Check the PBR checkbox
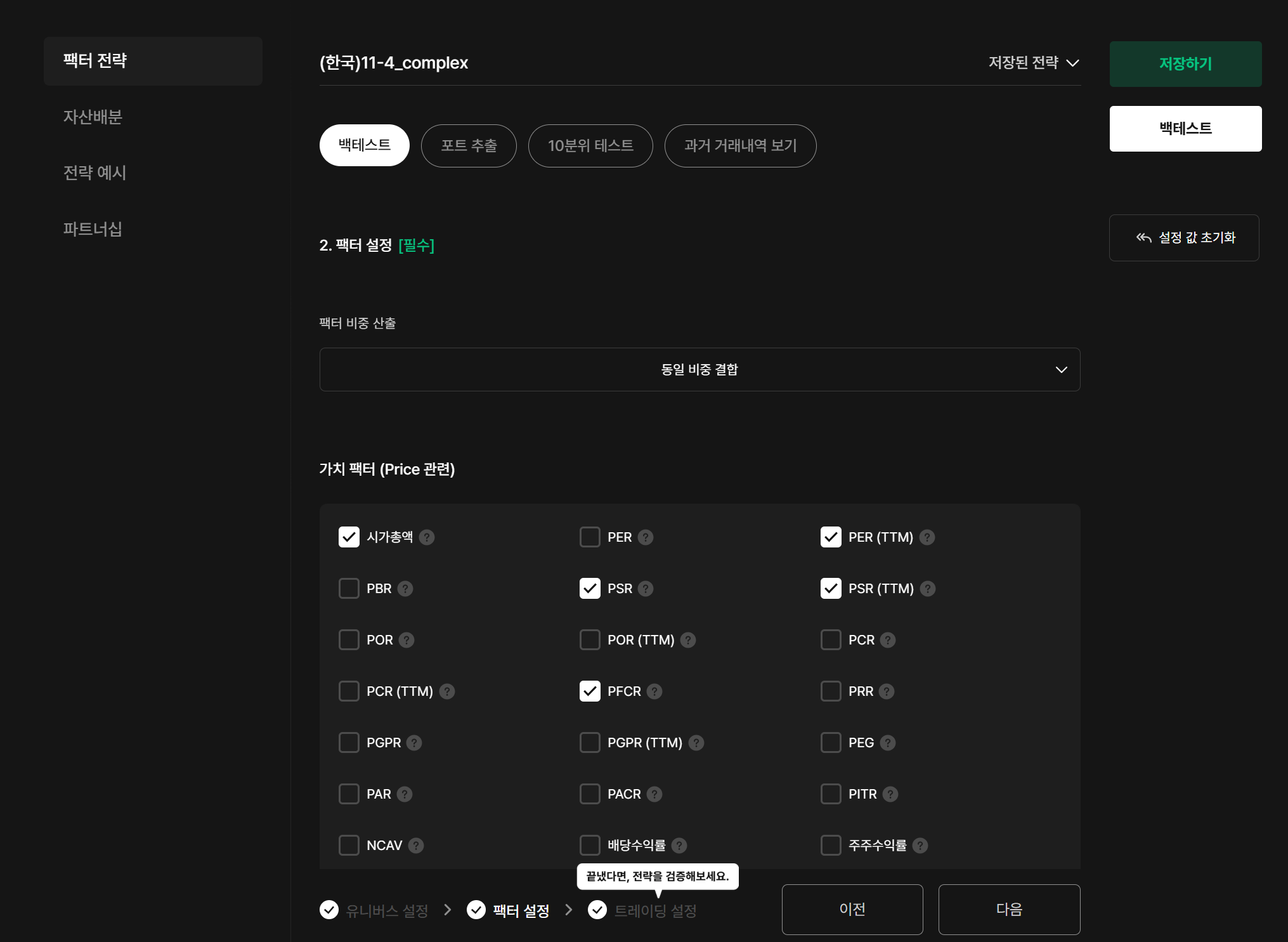This screenshot has height=942, width=1288. click(x=349, y=589)
